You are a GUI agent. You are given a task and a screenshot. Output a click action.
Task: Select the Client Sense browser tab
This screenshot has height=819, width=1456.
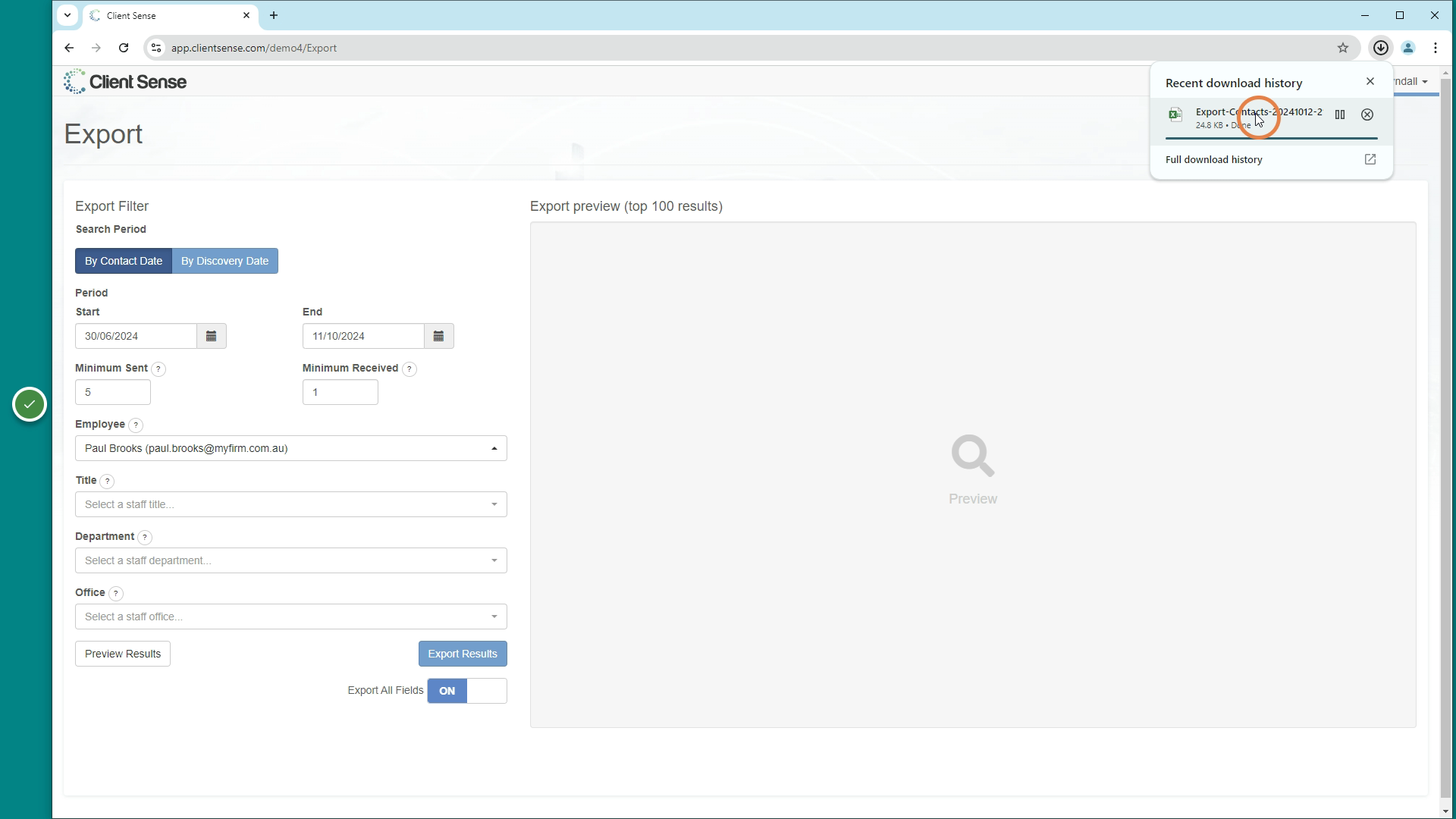click(x=171, y=15)
